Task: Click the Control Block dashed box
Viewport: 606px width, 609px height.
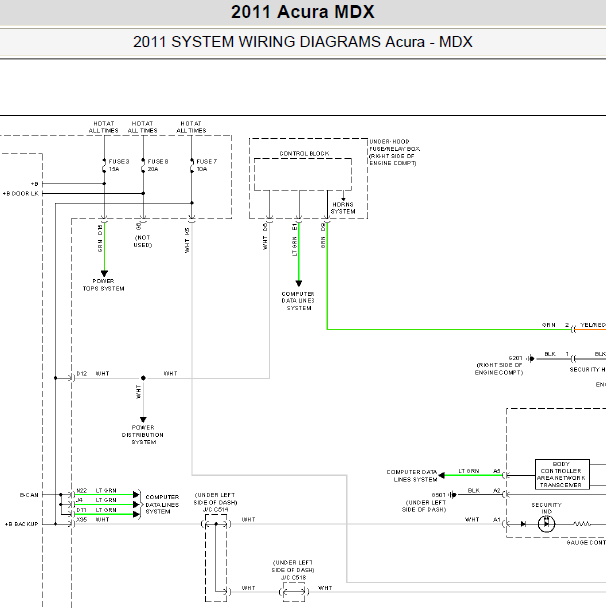Action: coord(304,175)
